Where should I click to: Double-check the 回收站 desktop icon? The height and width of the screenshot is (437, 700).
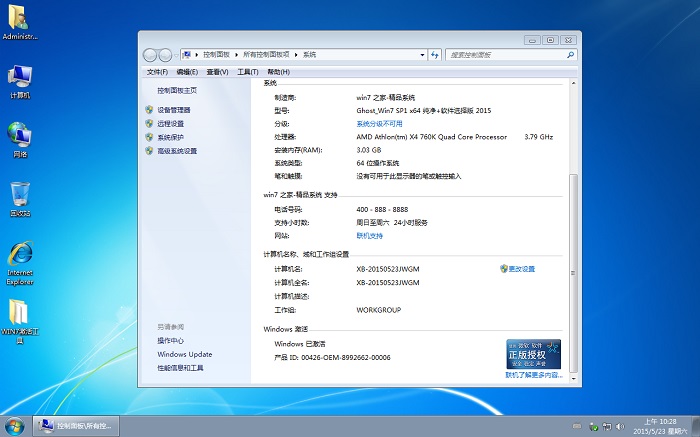coord(20,198)
